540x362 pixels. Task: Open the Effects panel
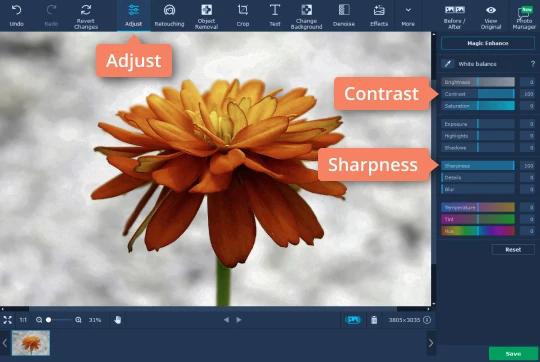379,15
